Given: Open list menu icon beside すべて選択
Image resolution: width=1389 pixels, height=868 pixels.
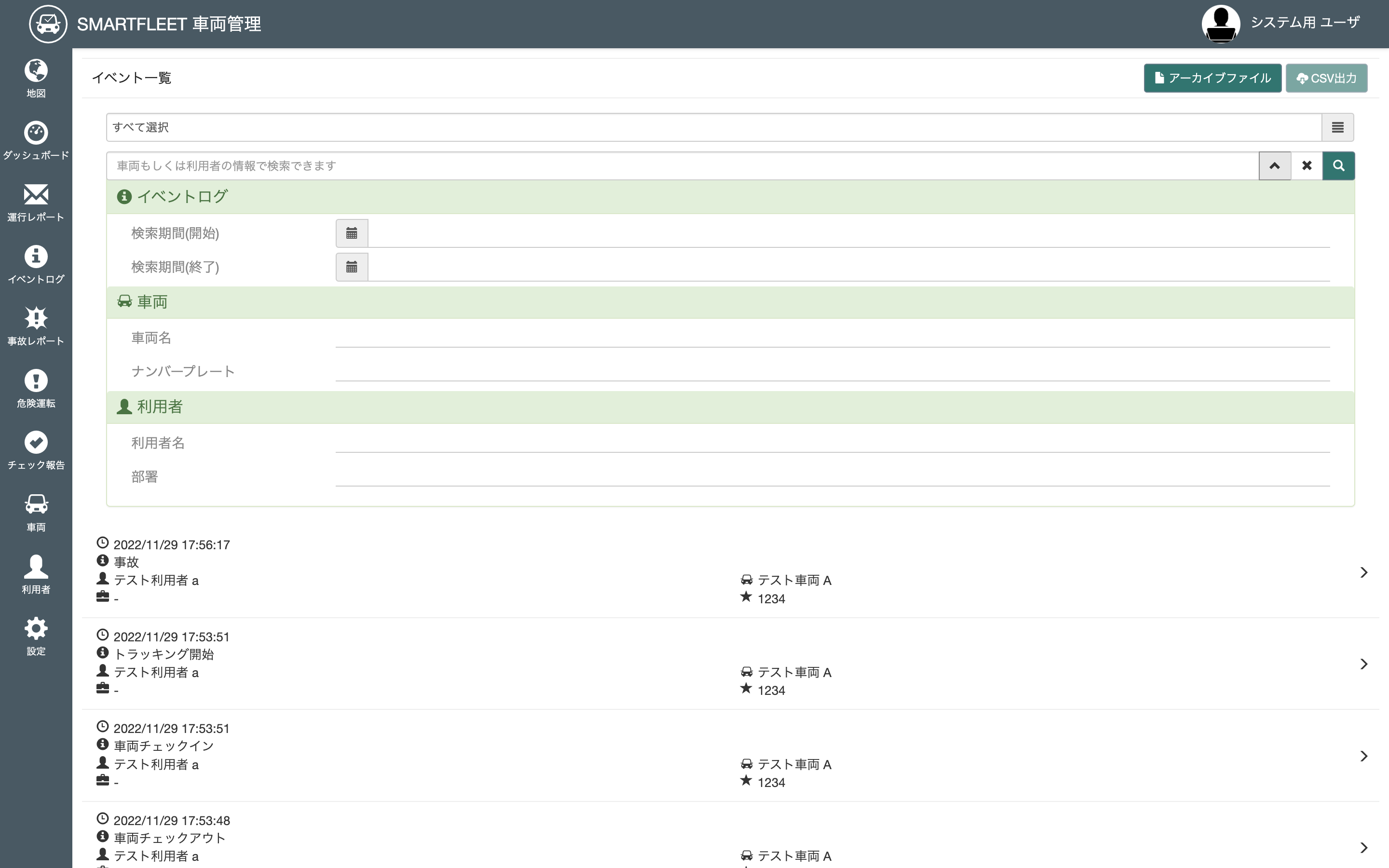Looking at the screenshot, I should pos(1337,127).
